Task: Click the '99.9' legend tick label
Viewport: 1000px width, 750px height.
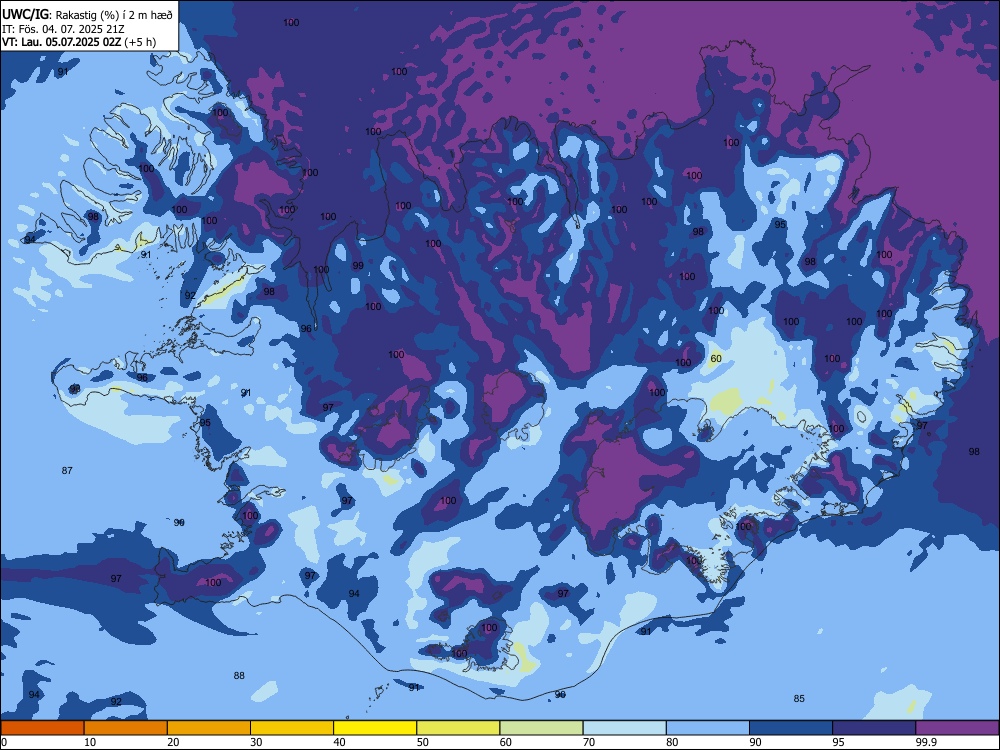Action: [925, 742]
